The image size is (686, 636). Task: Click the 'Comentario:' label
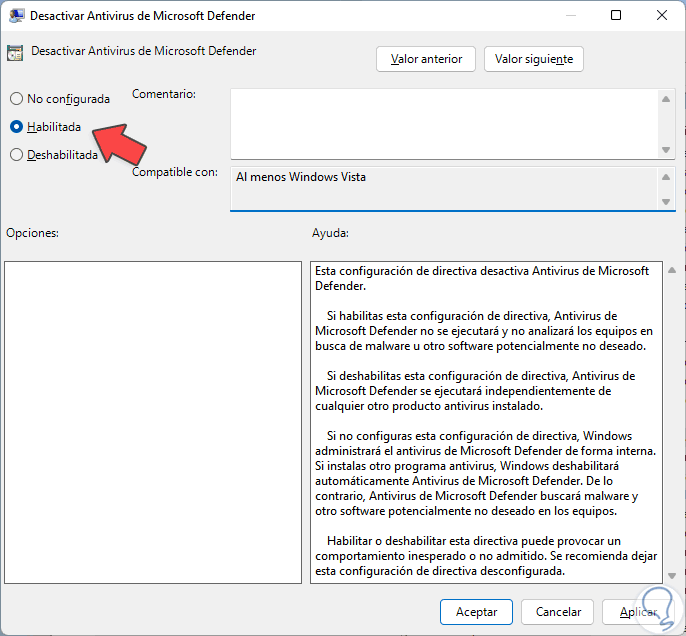[164, 94]
